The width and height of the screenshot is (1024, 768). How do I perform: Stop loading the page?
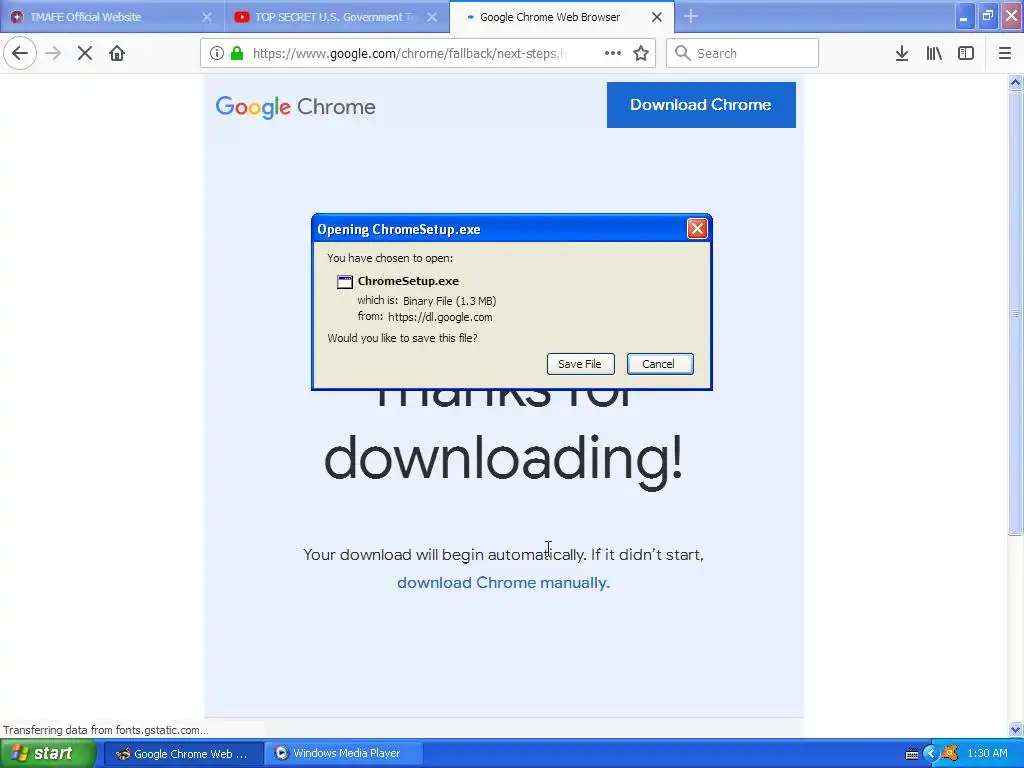coord(85,53)
